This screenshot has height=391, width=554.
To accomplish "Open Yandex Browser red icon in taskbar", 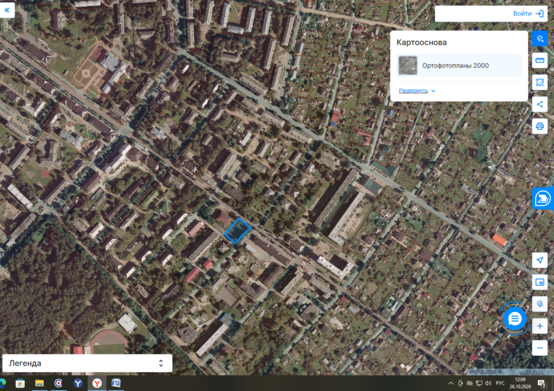I will pyautogui.click(x=97, y=383).
